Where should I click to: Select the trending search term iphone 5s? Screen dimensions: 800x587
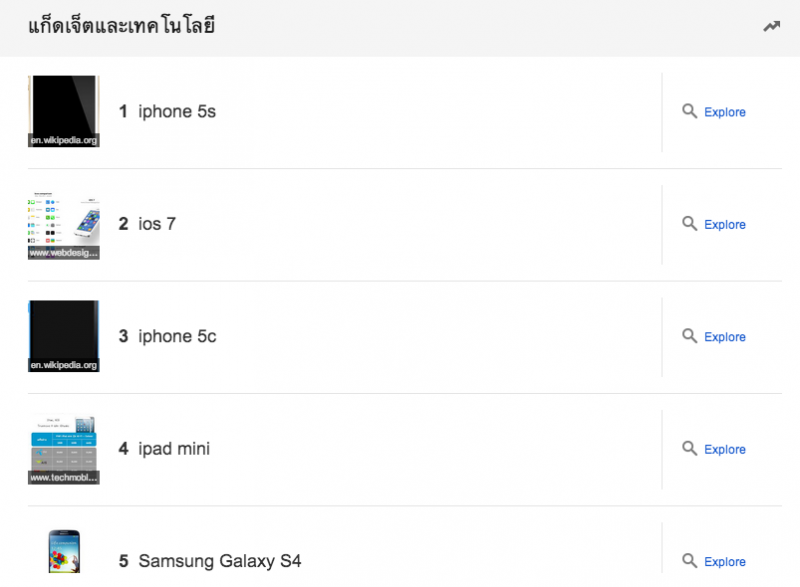click(178, 111)
